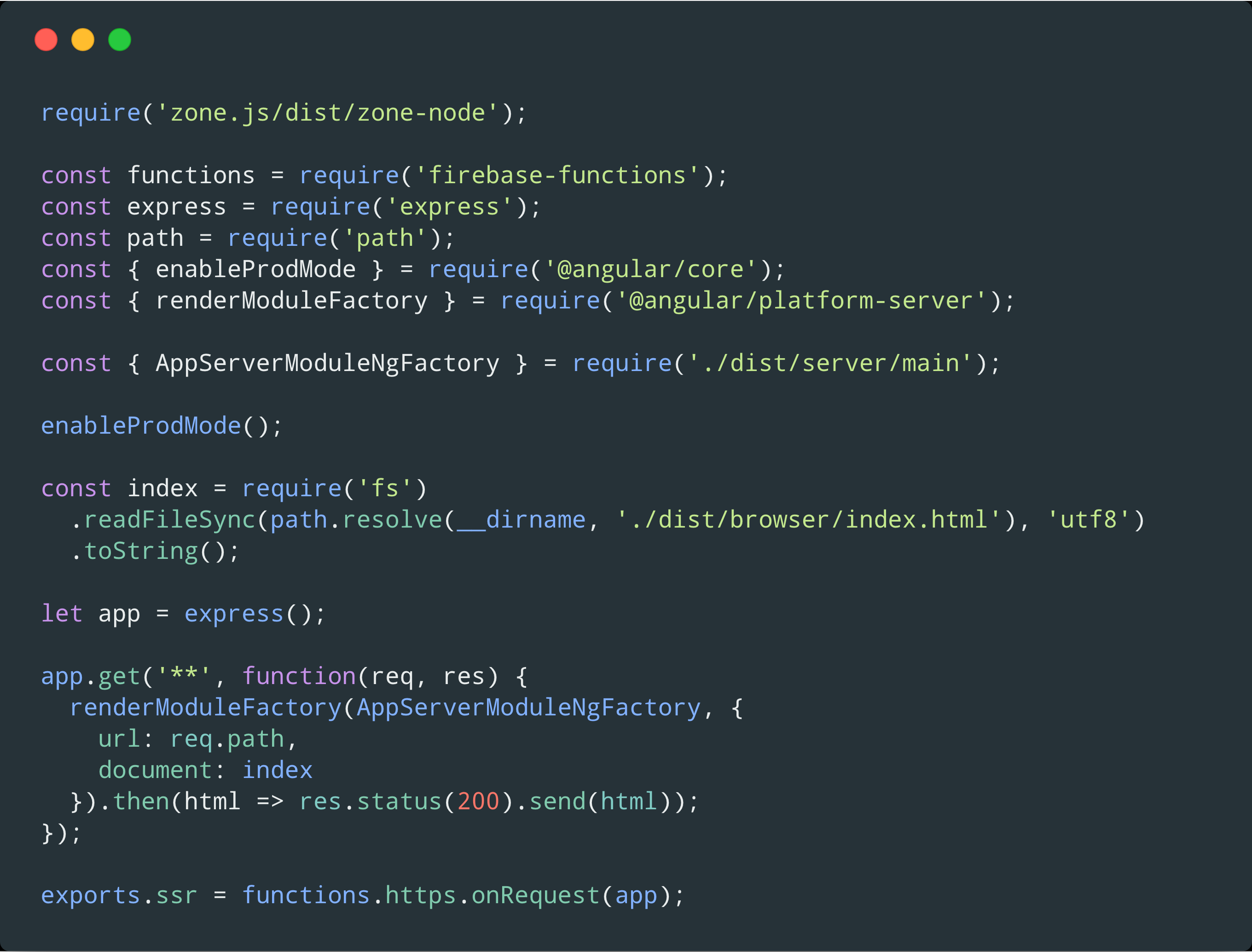Select the document: index property

click(x=204, y=770)
